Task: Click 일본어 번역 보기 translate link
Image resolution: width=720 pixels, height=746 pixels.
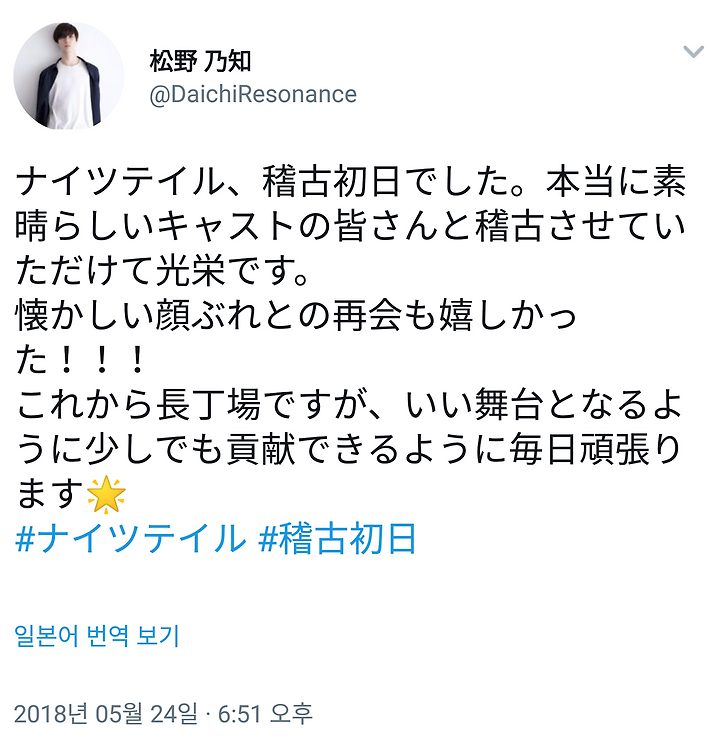Action: point(97,636)
